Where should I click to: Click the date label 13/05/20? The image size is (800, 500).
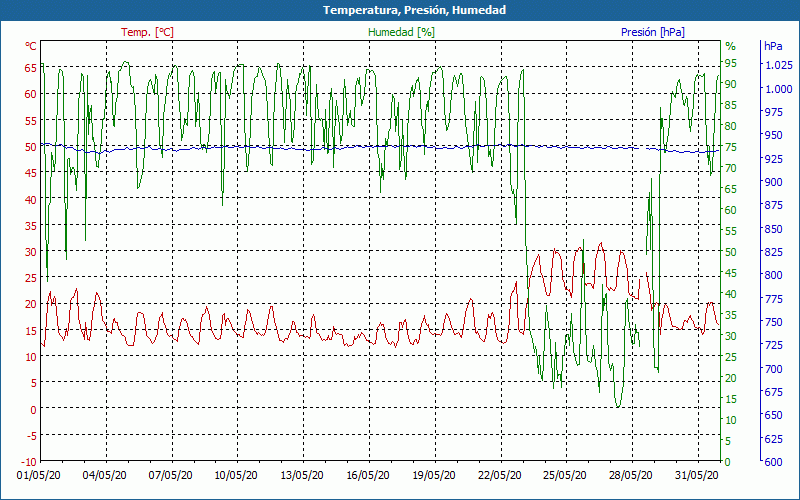pos(302,475)
